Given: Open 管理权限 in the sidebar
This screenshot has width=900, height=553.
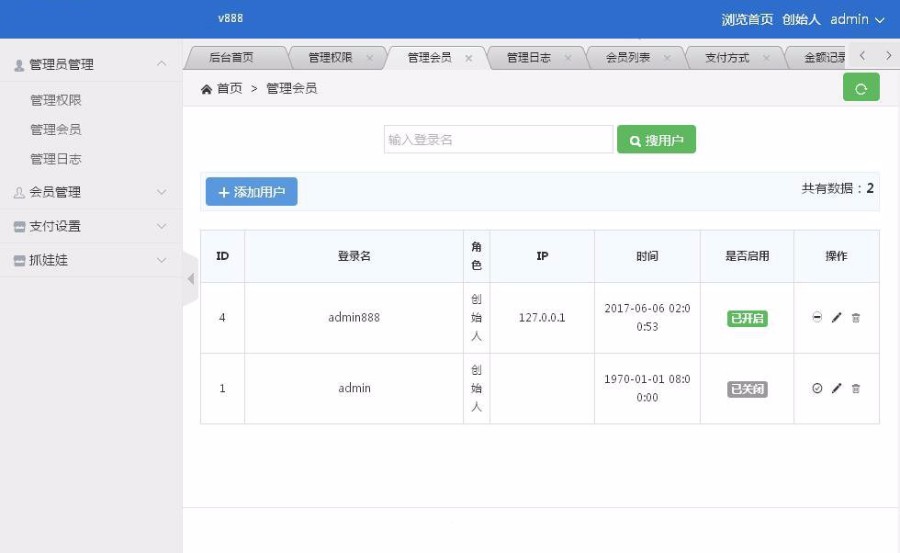Looking at the screenshot, I should [x=56, y=100].
